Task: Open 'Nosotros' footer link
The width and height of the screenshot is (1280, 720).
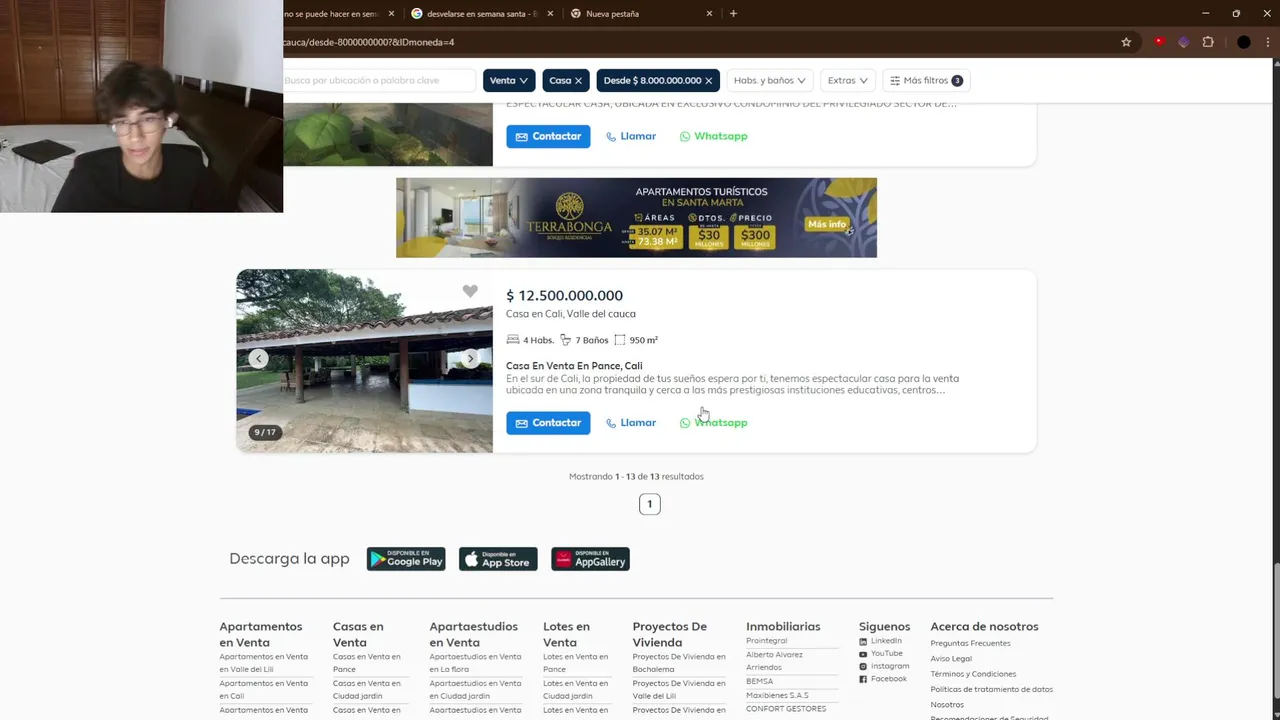Action: (x=947, y=705)
